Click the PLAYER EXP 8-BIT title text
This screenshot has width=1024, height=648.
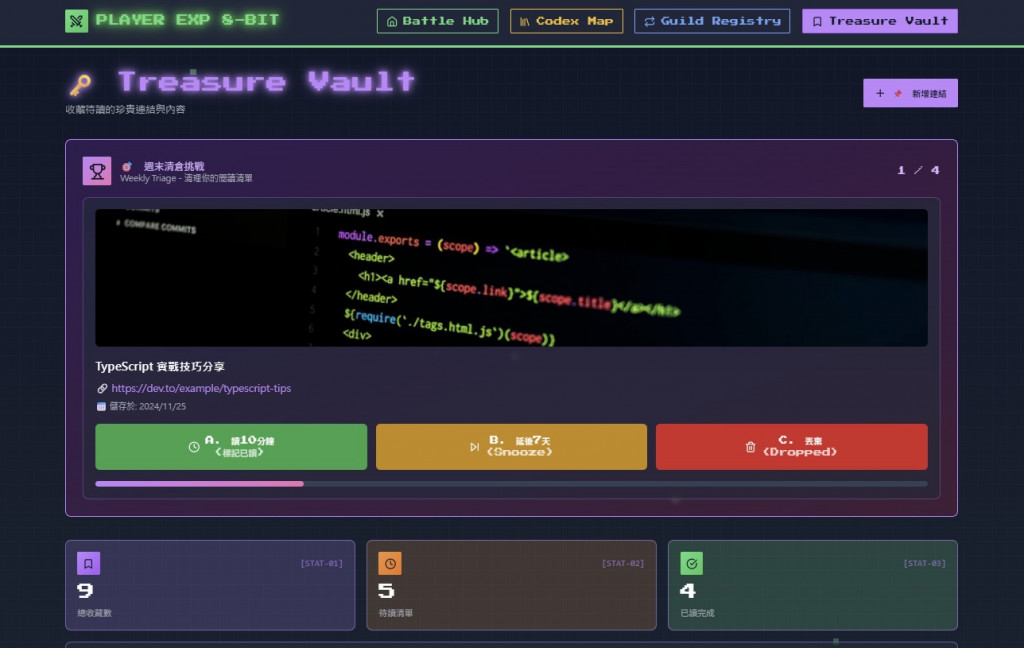click(x=187, y=20)
